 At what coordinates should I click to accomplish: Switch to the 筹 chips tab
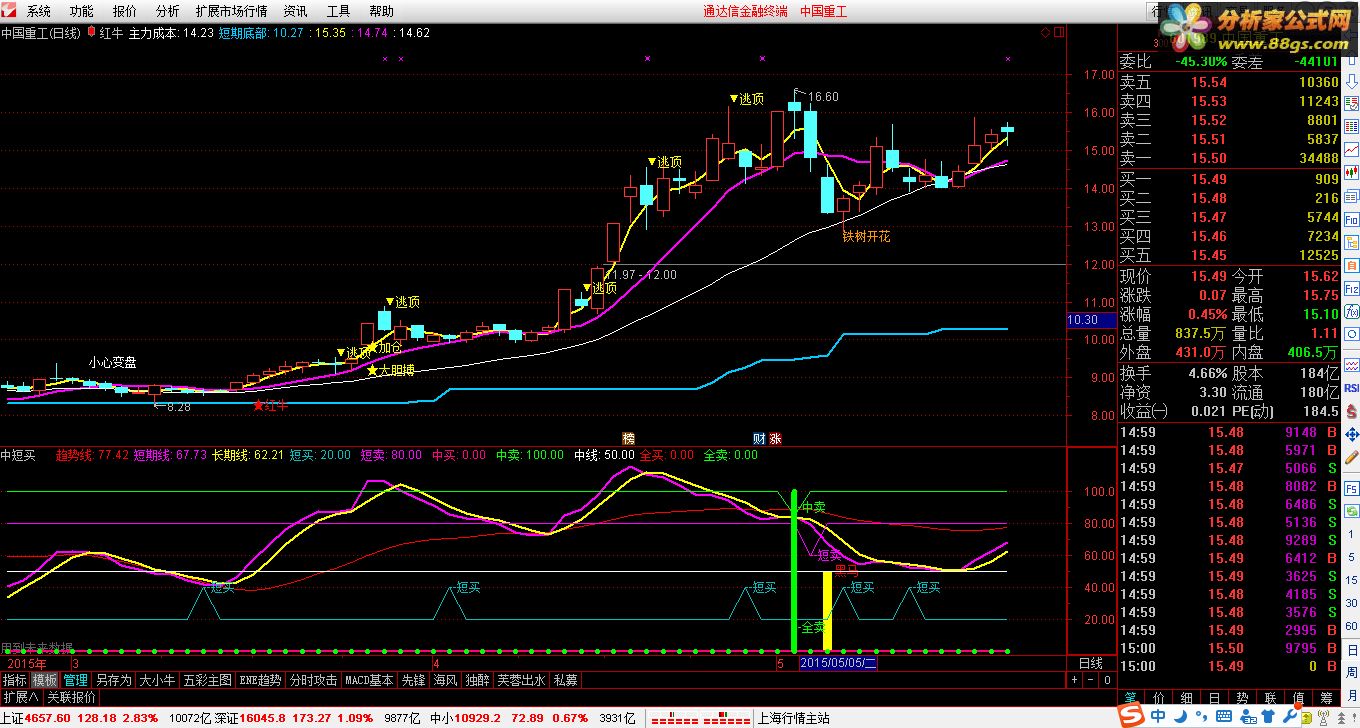[x=1326, y=698]
